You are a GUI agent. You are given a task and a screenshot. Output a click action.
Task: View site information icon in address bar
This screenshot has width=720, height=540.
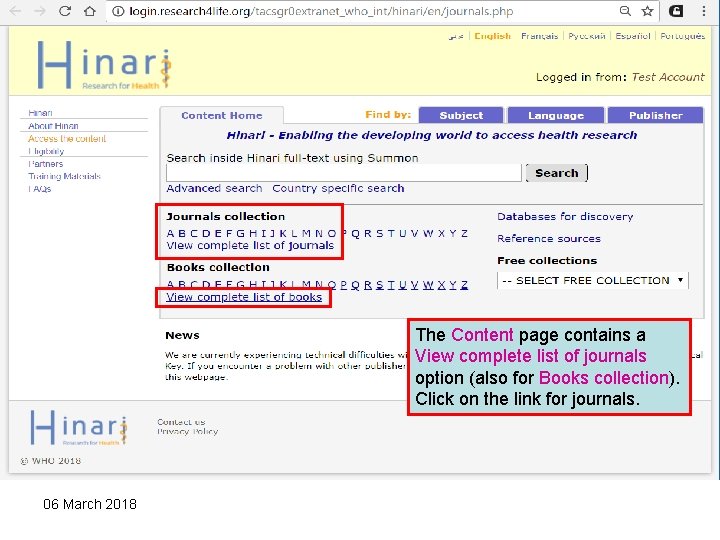[x=118, y=11]
